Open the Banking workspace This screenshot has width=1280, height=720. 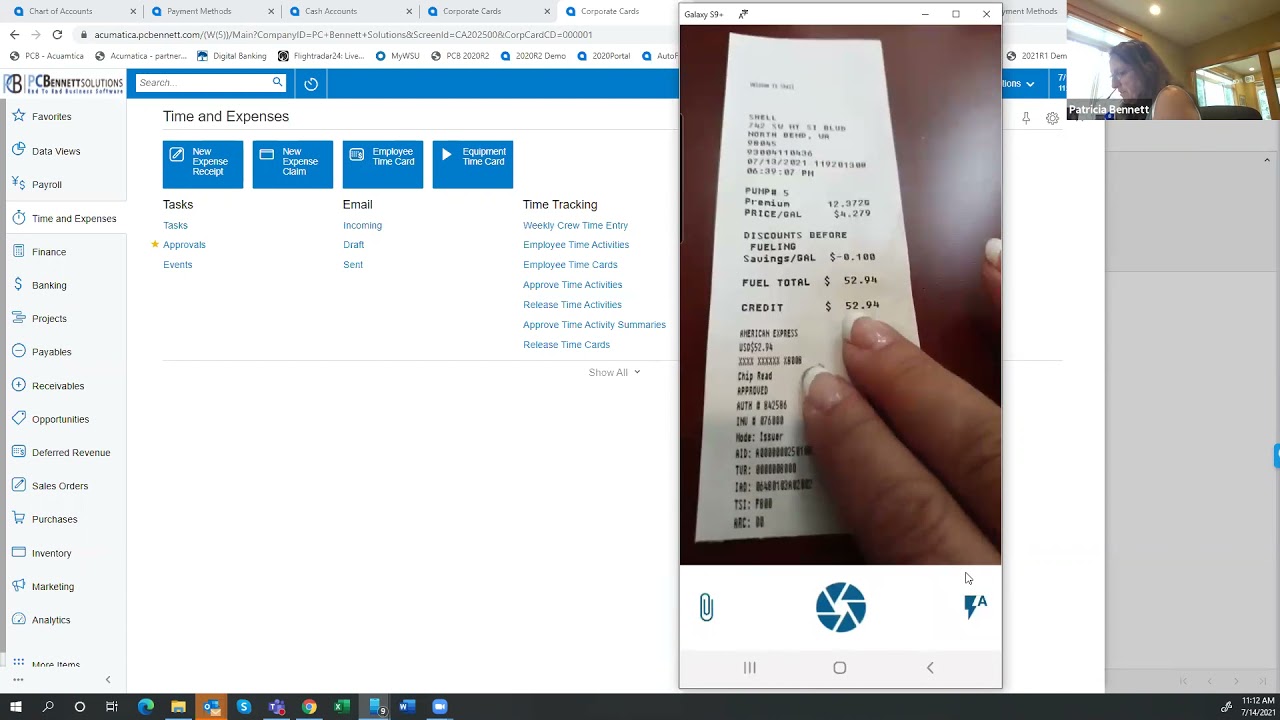(x=49, y=285)
